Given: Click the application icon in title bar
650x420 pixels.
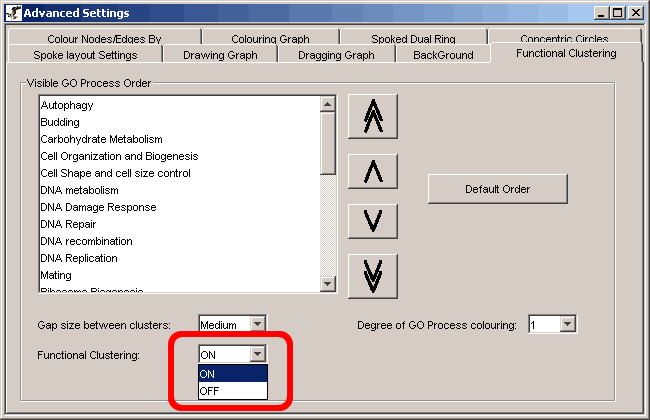Looking at the screenshot, I should [12, 12].
